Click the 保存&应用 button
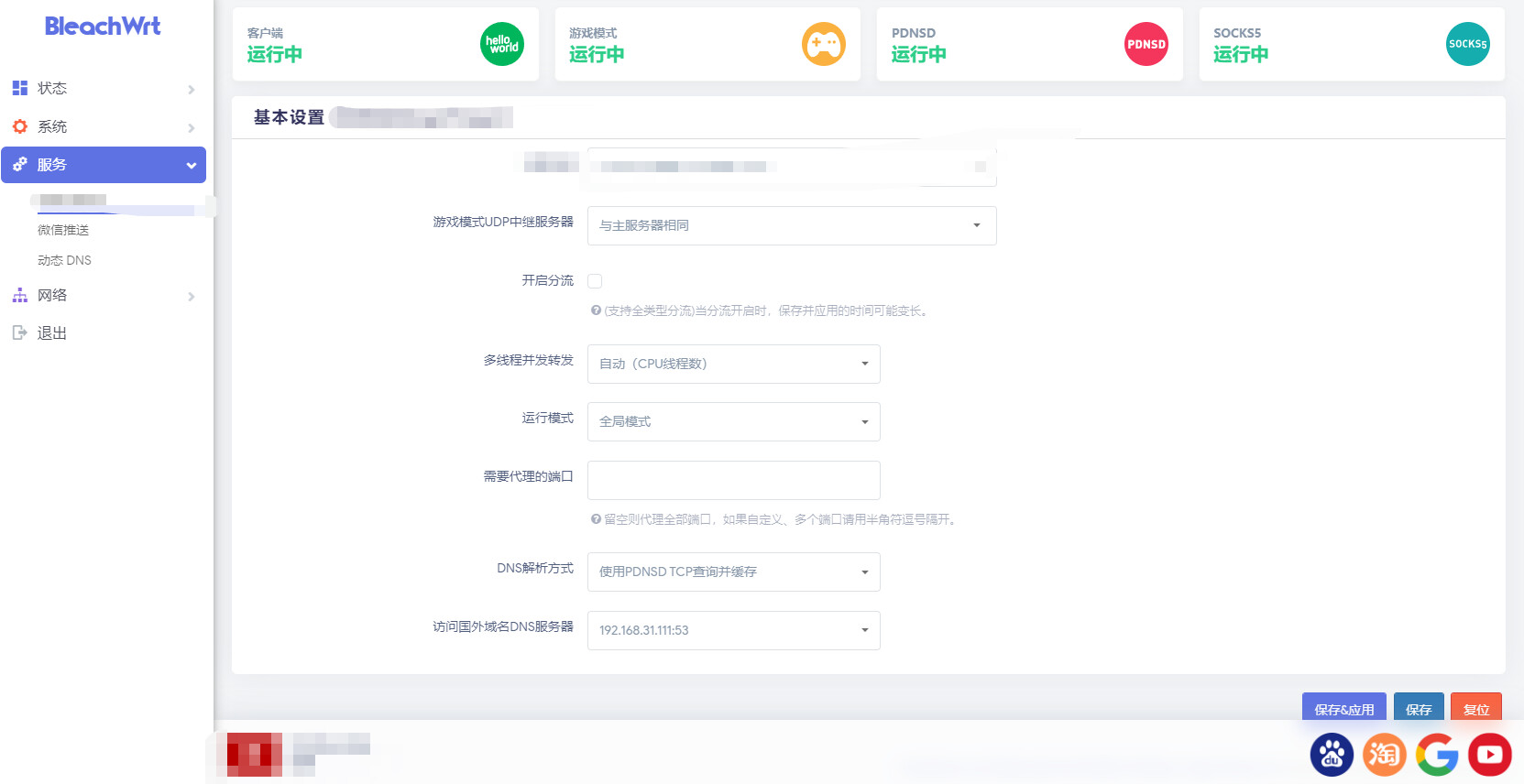This screenshot has width=1524, height=784. (1343, 708)
